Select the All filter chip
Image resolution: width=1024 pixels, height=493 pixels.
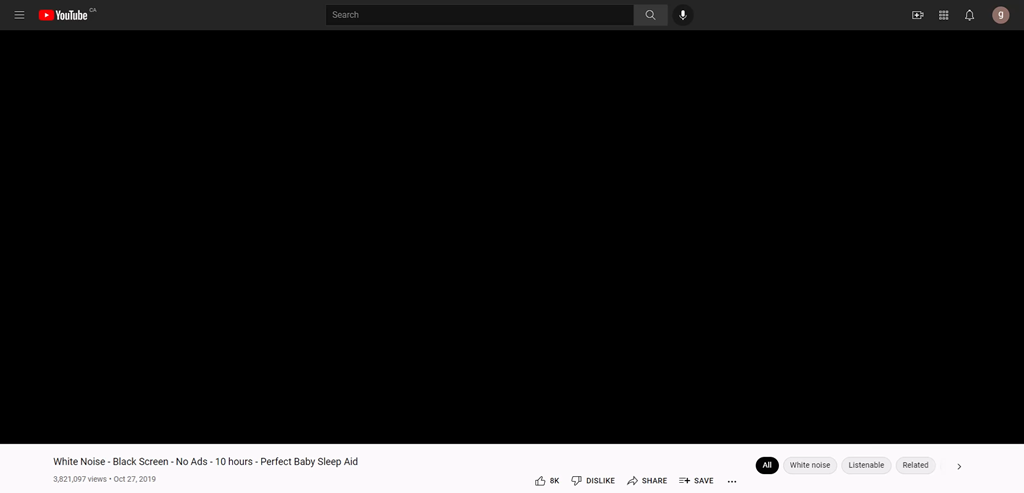(766, 465)
